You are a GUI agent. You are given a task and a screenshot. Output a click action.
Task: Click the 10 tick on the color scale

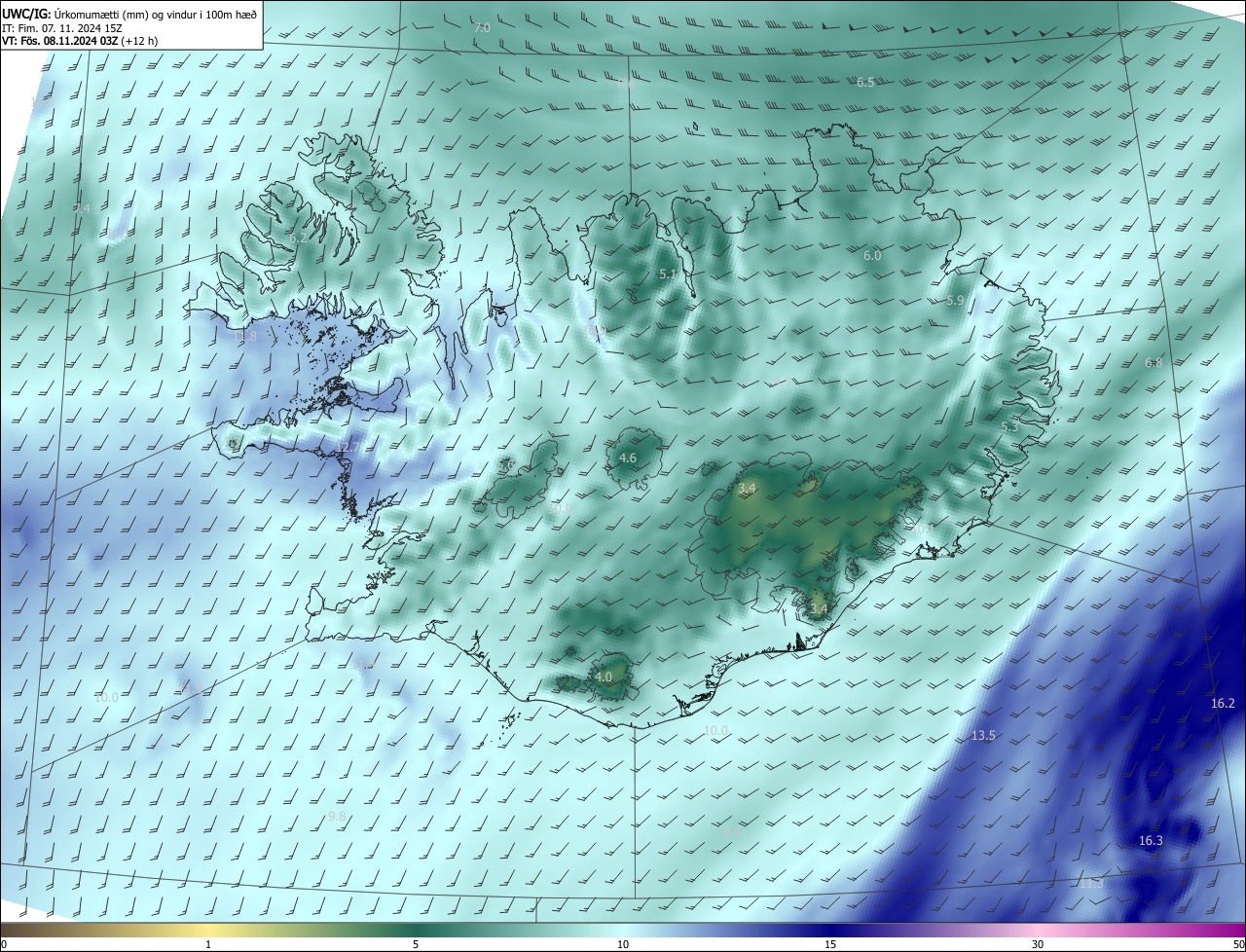[x=623, y=945]
